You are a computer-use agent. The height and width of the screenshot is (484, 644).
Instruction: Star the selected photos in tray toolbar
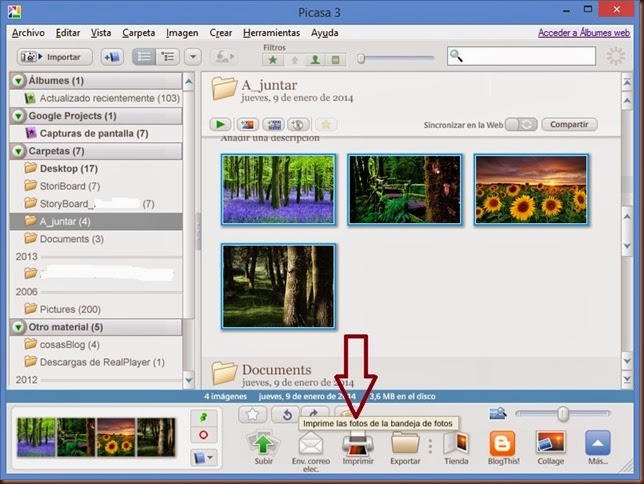[252, 414]
